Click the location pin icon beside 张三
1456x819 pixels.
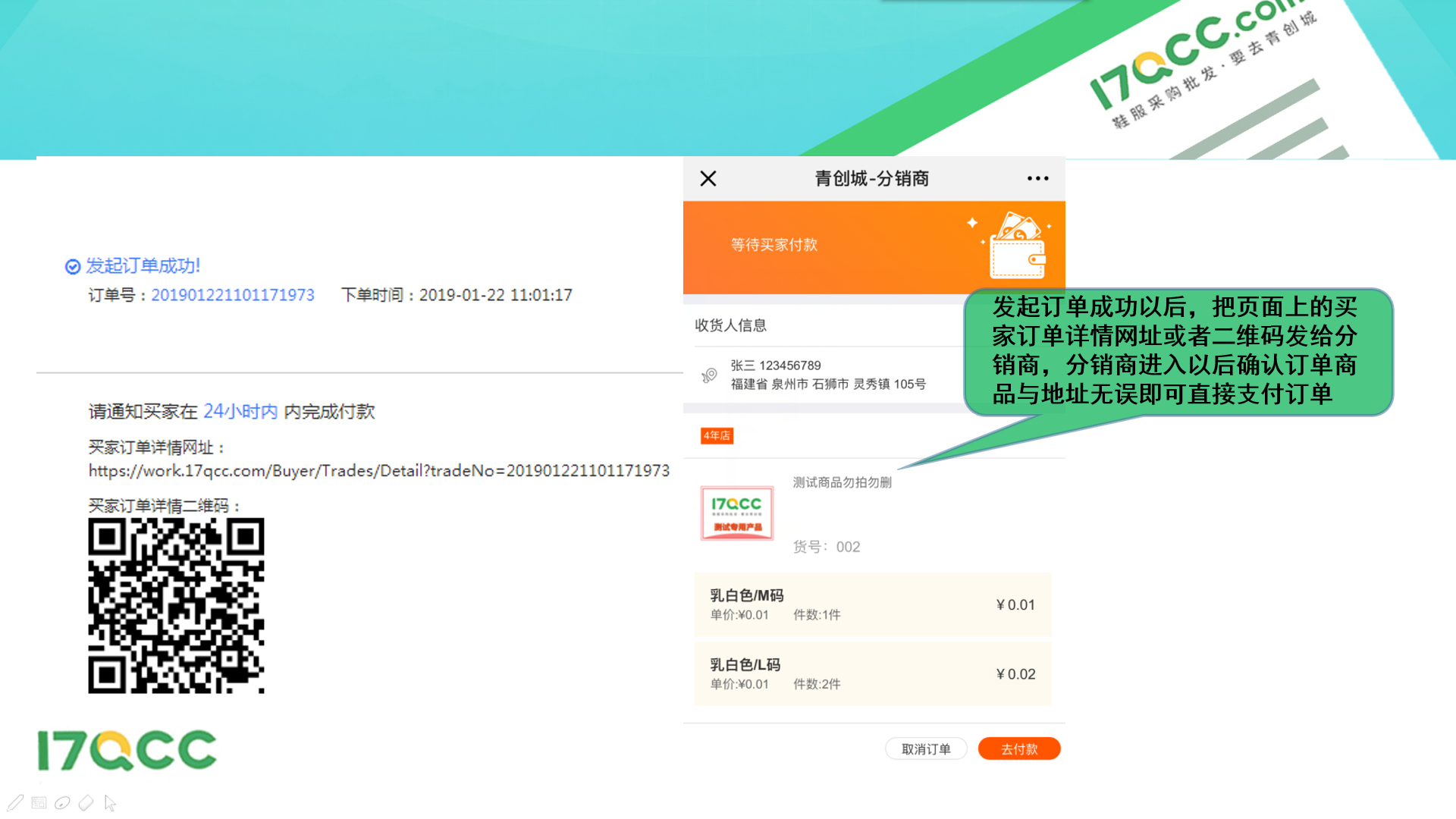click(x=710, y=375)
